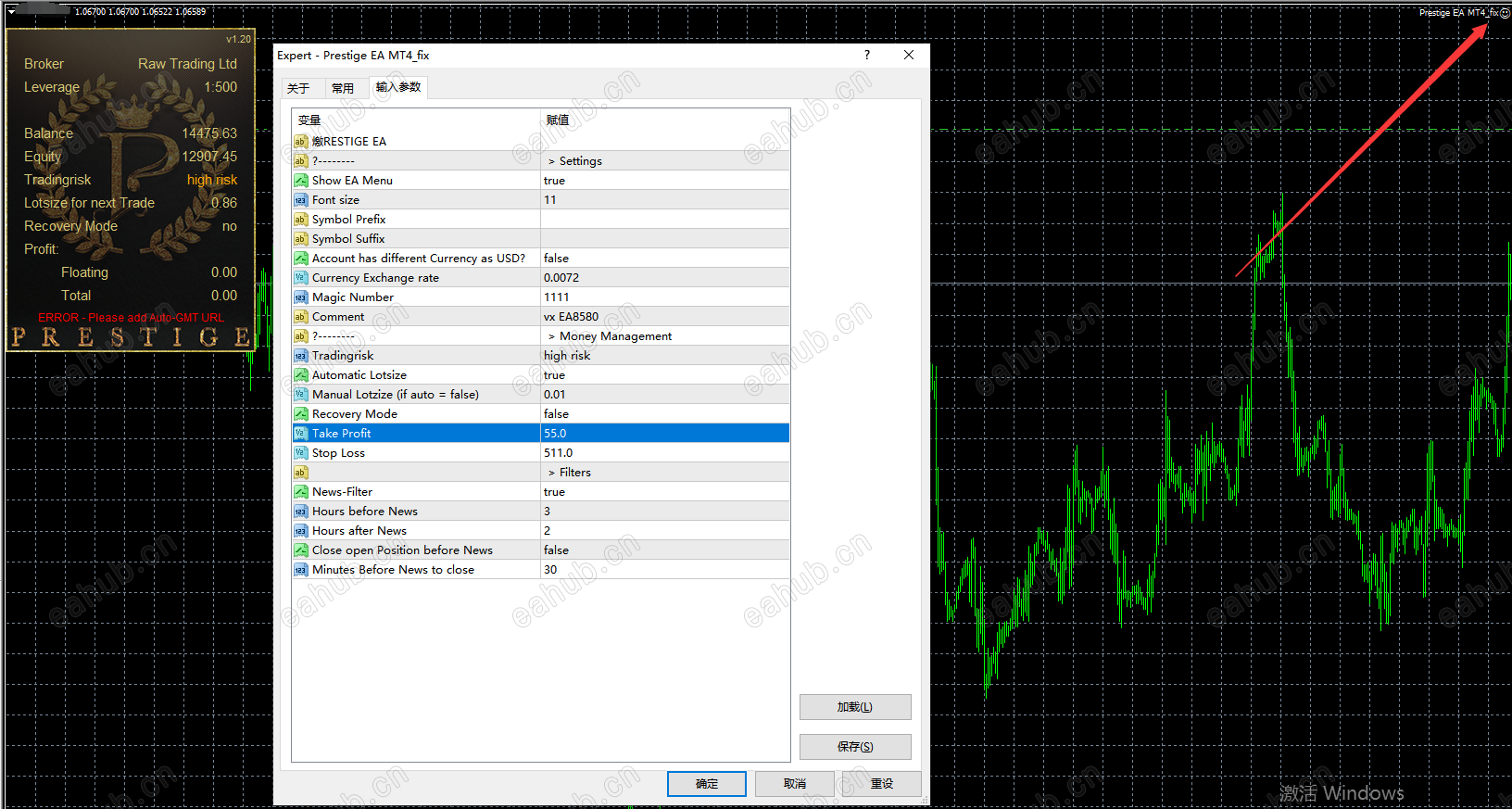The width and height of the screenshot is (1512, 809).
Task: Click the icon beside the Tradingrisk variable
Action: [300, 356]
